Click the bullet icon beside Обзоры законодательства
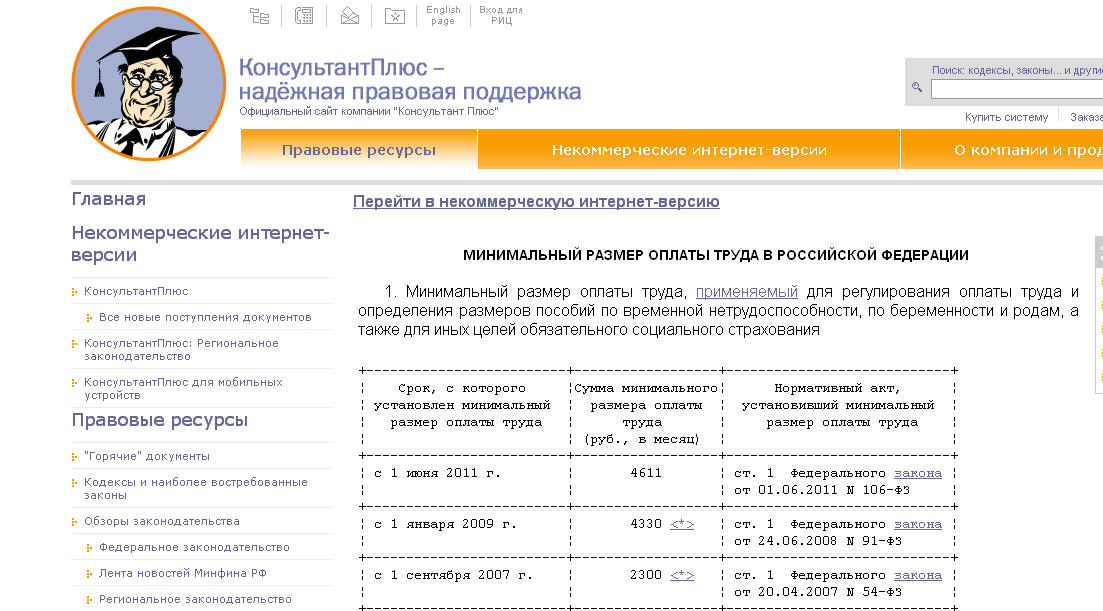This screenshot has width=1103, height=611. tap(75, 522)
